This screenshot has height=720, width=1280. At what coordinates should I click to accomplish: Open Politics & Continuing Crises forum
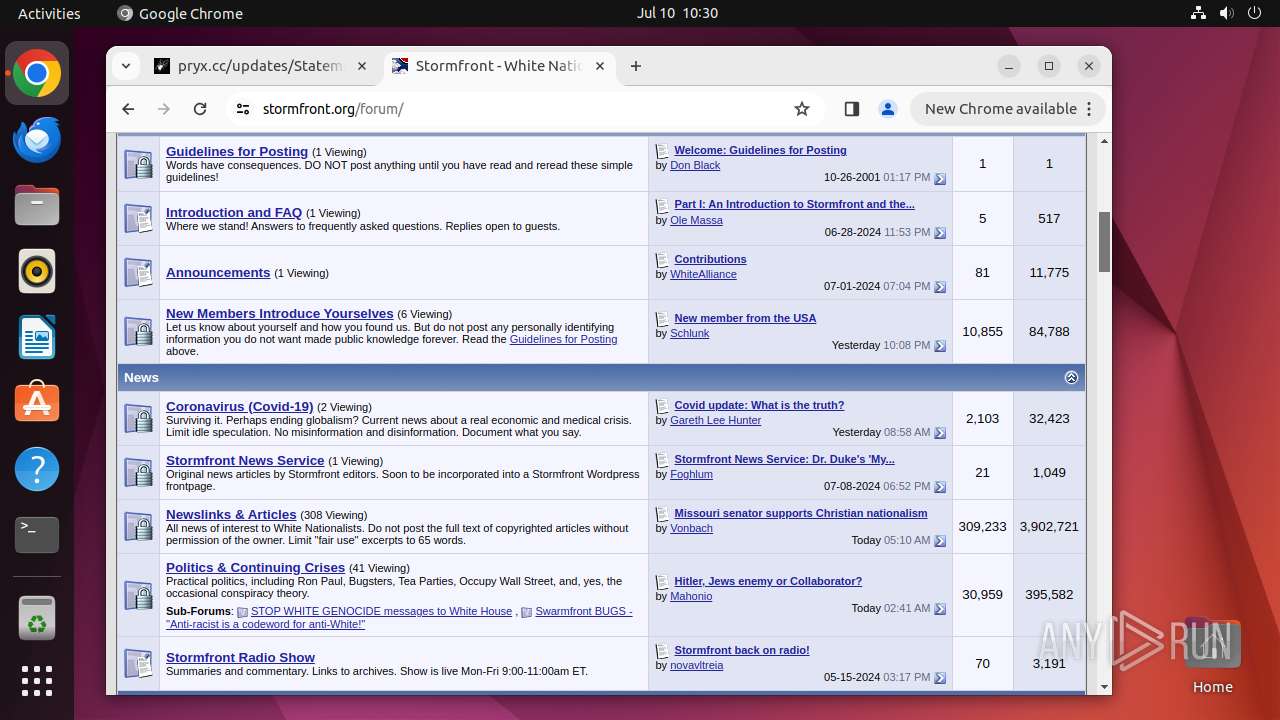coord(255,568)
